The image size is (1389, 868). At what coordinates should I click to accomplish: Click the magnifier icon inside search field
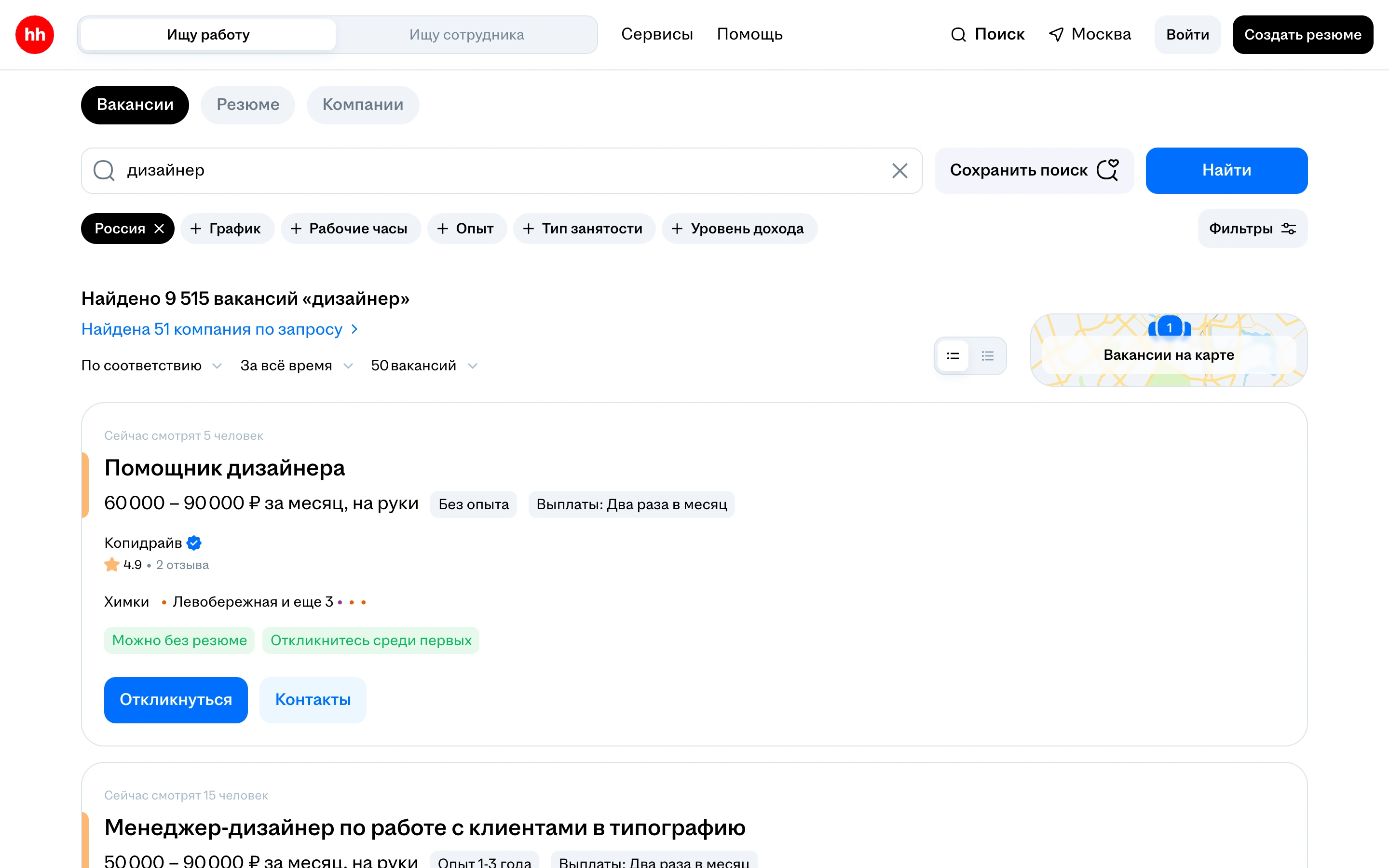[x=104, y=171]
